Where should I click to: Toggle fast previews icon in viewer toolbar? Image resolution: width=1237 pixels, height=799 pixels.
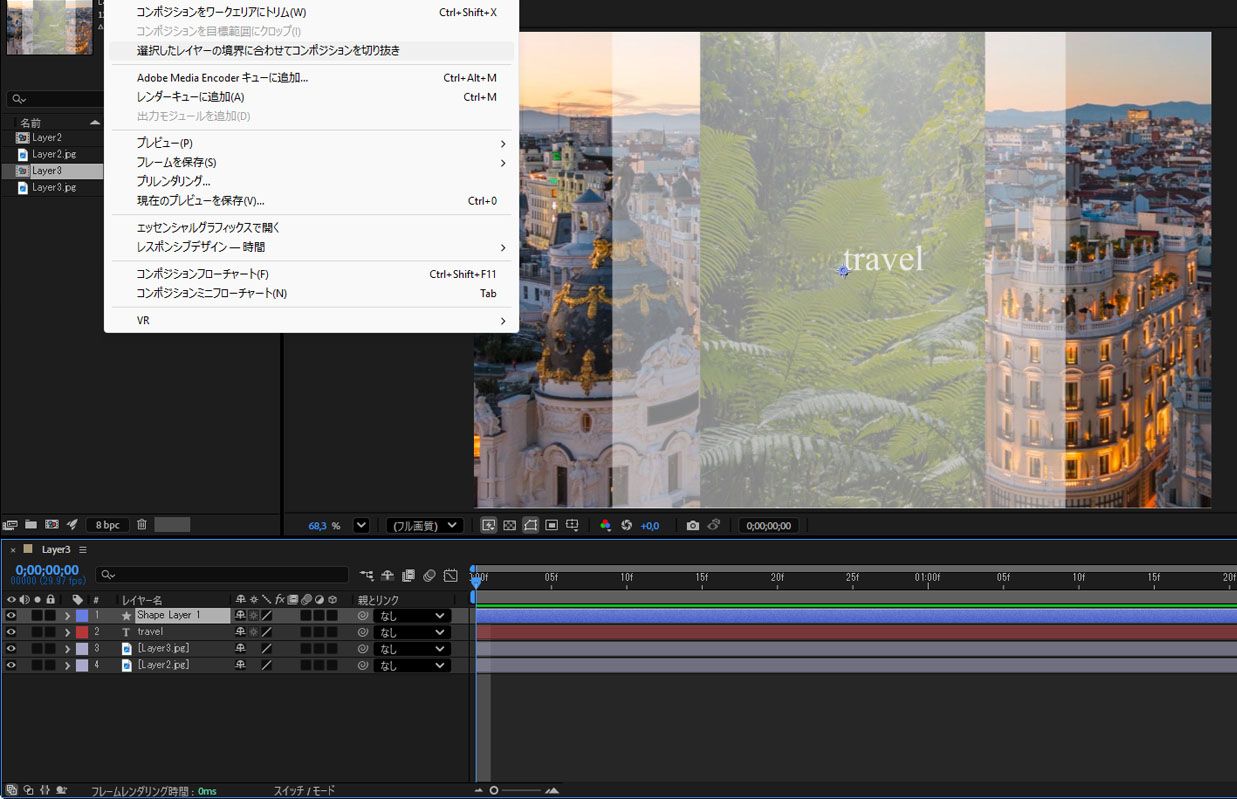(489, 525)
